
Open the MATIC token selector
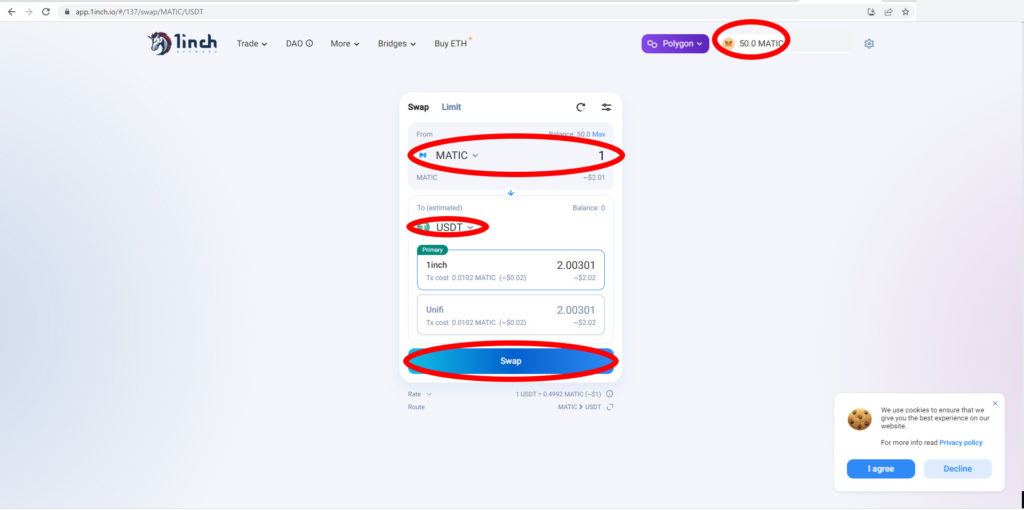[x=449, y=155]
